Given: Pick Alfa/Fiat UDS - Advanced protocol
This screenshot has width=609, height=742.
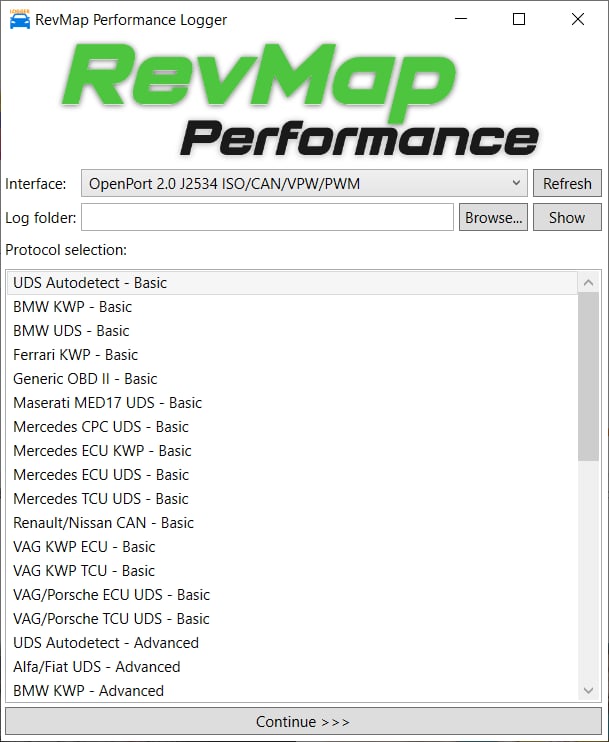Looking at the screenshot, I should 292,666.
